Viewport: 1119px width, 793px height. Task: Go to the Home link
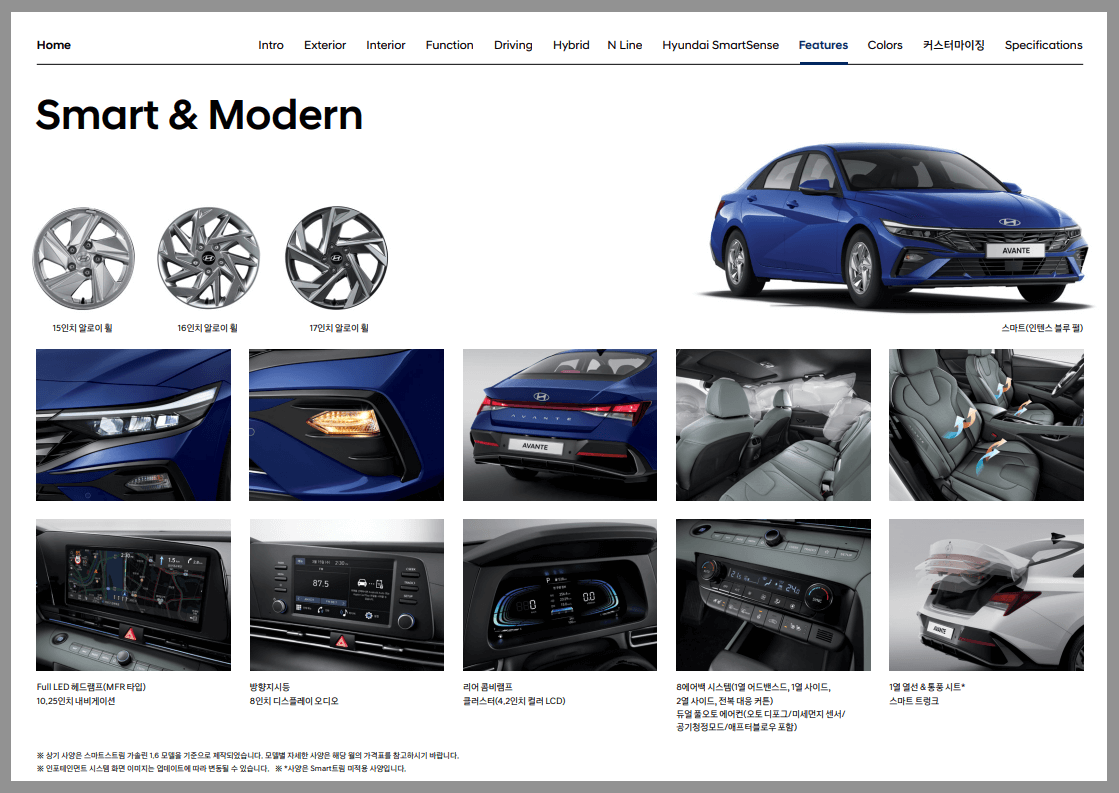(54, 45)
